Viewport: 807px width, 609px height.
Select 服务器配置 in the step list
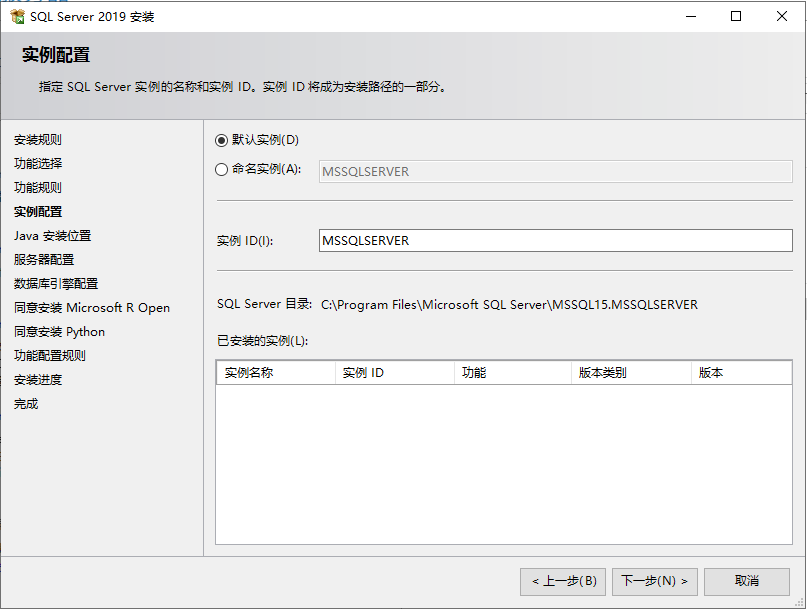pyautogui.click(x=44, y=260)
